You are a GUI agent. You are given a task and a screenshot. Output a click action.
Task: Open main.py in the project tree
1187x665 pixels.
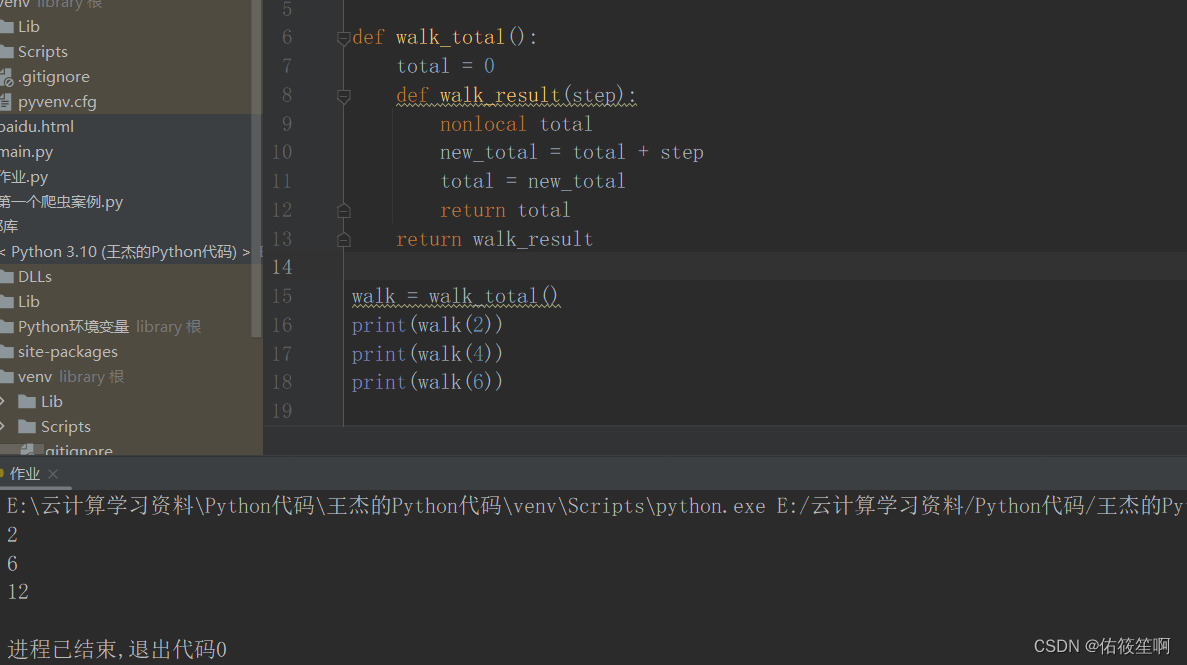26,151
